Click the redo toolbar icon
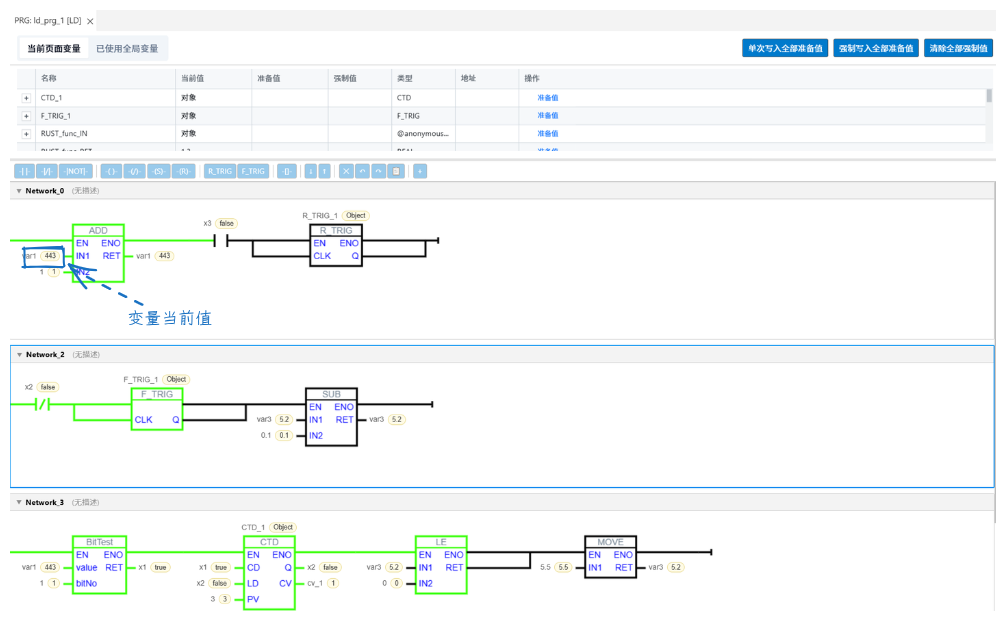The image size is (1005, 621). coord(379,171)
